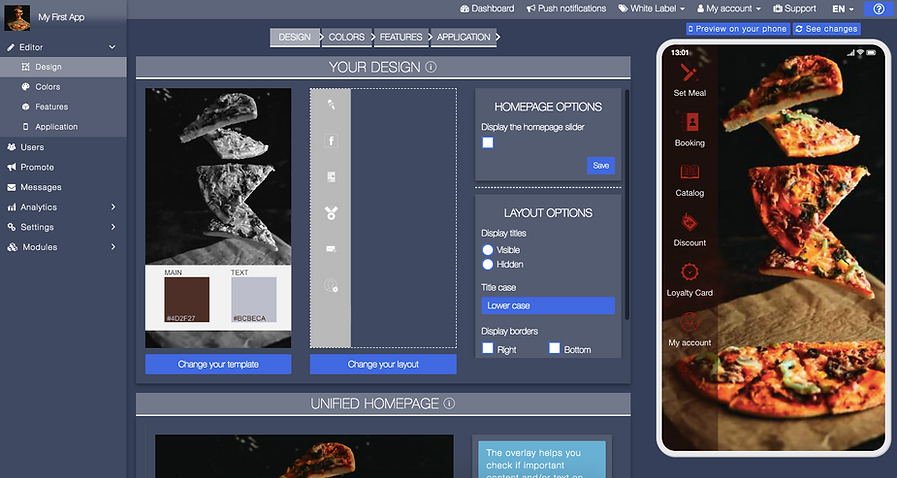Viewport: 897px width, 478px height.
Task: Click the Set Meal icon in phone preview
Action: [x=689, y=73]
